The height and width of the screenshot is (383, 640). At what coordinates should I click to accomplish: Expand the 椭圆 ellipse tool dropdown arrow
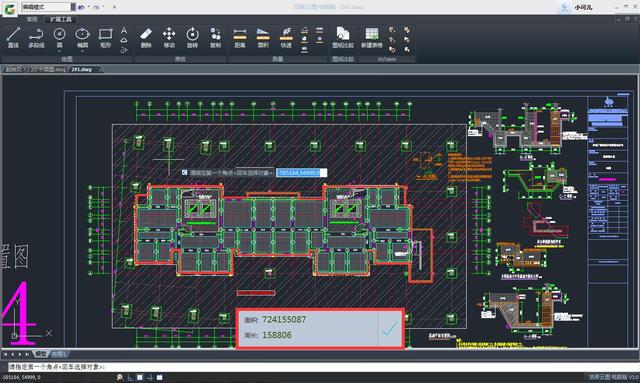[82, 51]
